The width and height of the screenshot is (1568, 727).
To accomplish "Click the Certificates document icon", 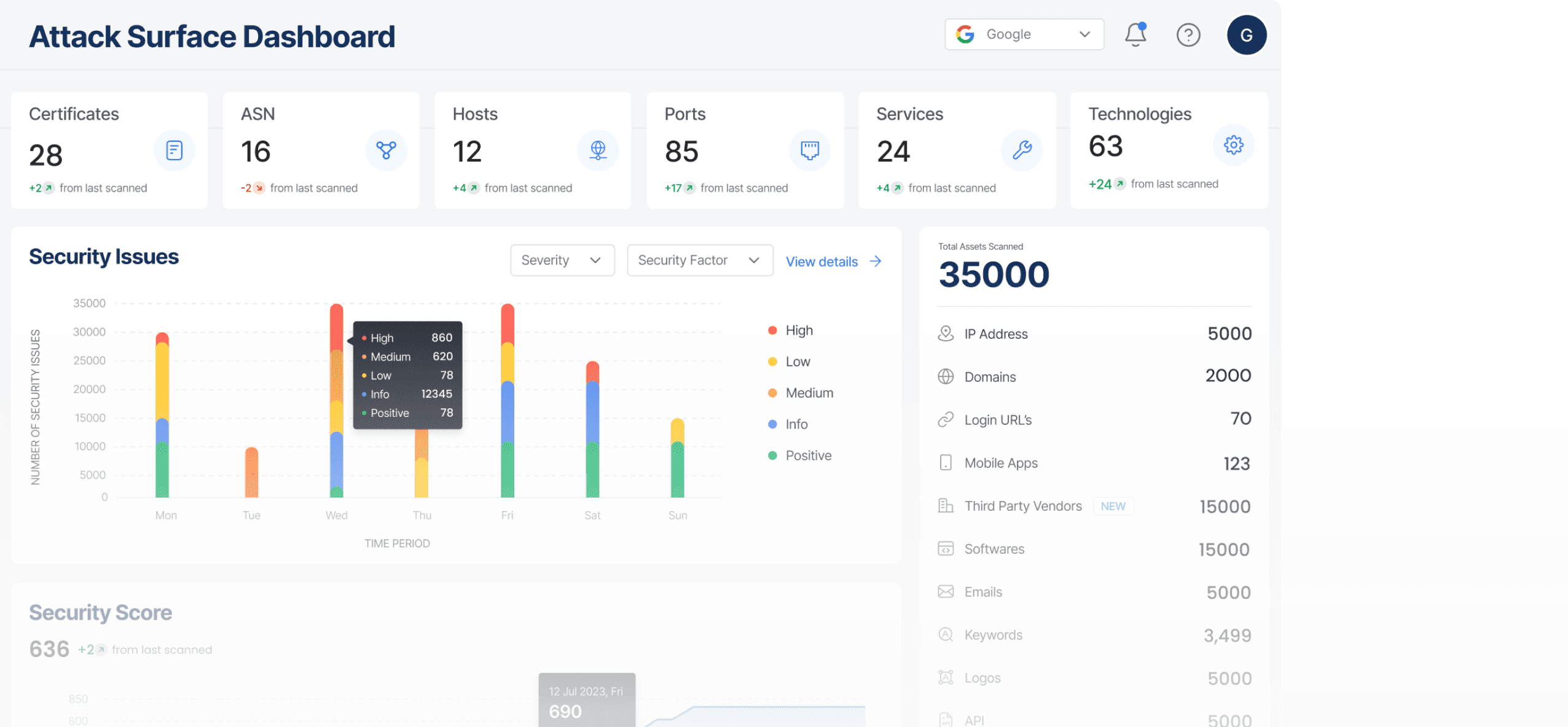I will pos(174,150).
